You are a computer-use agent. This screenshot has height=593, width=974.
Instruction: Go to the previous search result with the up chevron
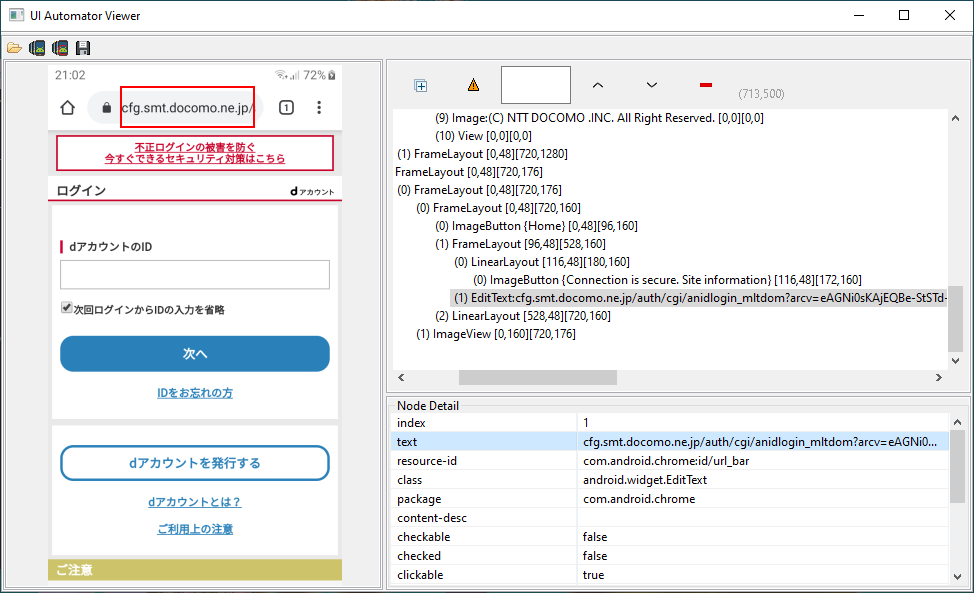tap(598, 85)
